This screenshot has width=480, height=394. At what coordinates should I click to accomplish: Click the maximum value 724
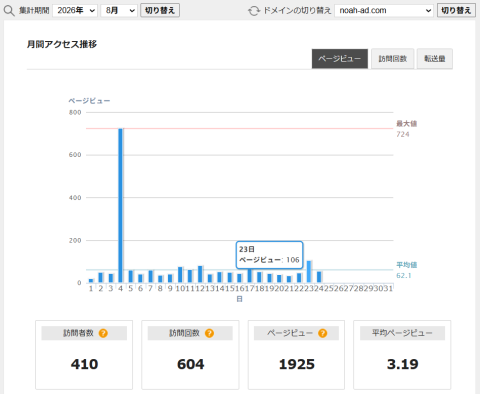pos(403,134)
